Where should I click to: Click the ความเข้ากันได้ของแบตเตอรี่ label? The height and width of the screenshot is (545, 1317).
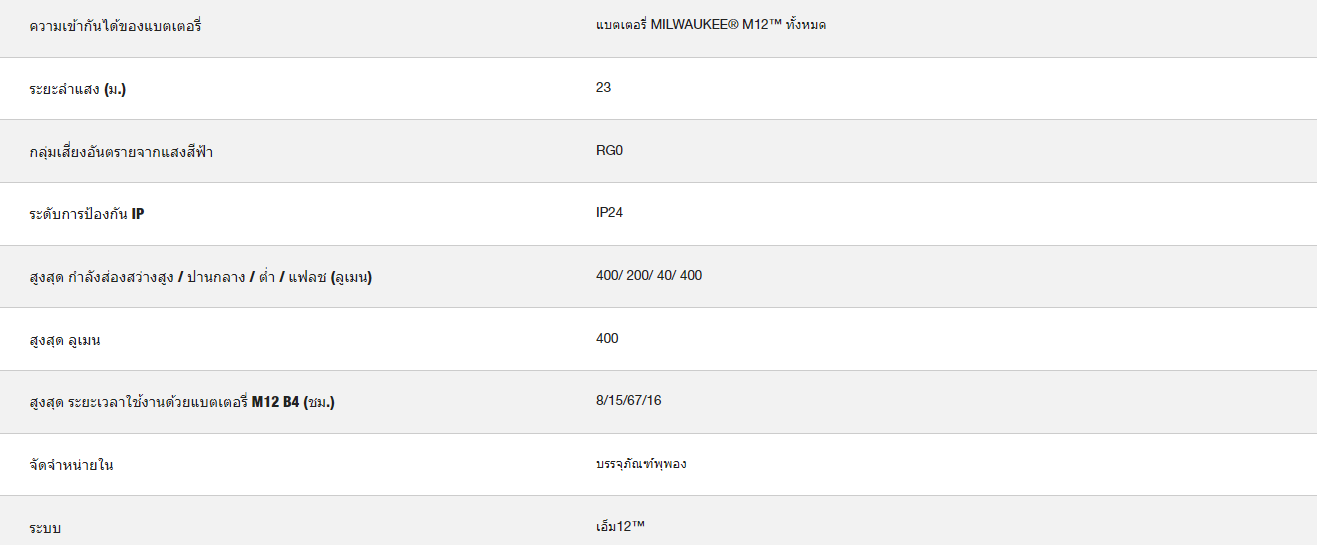[116, 26]
